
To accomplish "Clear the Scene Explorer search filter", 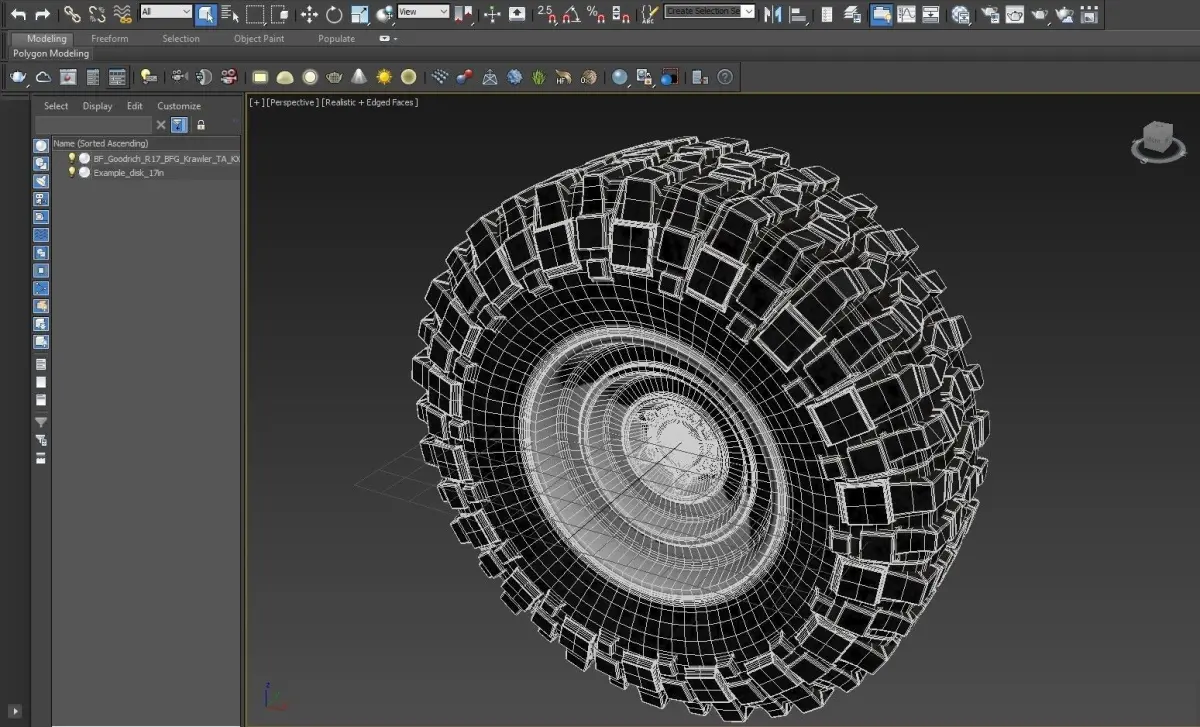I will point(161,125).
